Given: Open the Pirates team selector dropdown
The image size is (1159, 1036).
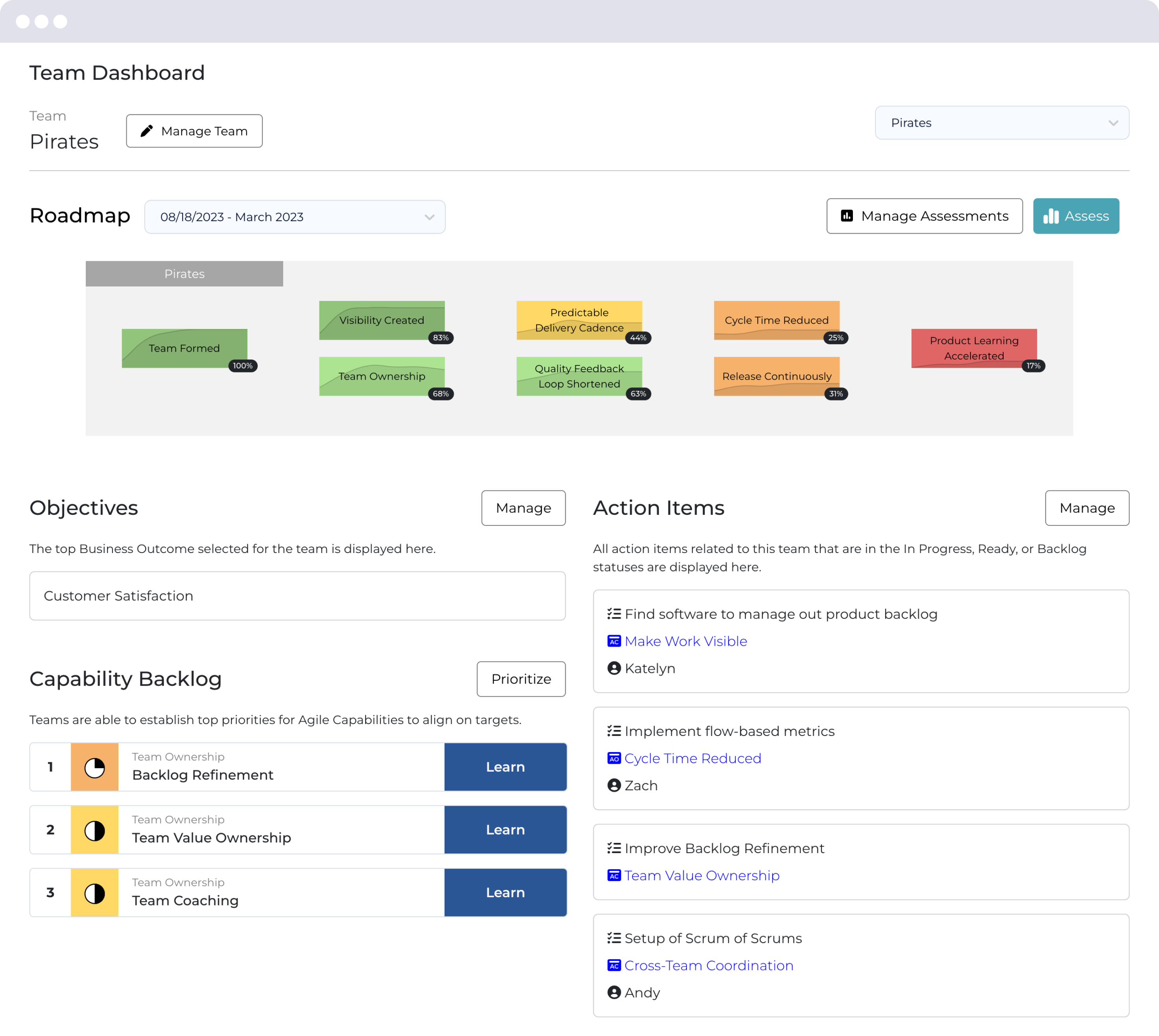Looking at the screenshot, I should click(1002, 122).
